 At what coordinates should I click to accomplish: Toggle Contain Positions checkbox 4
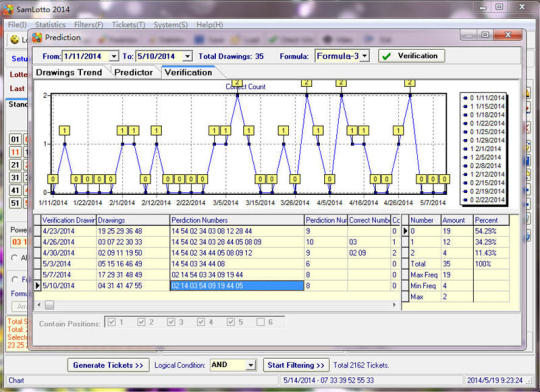[201, 322]
